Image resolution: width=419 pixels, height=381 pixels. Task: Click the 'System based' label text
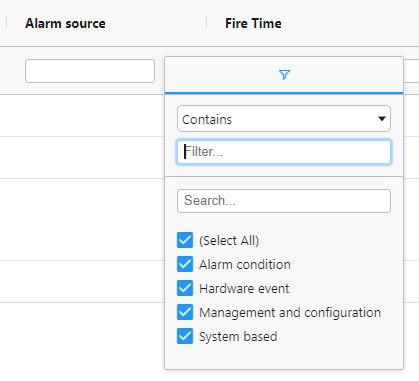238,337
